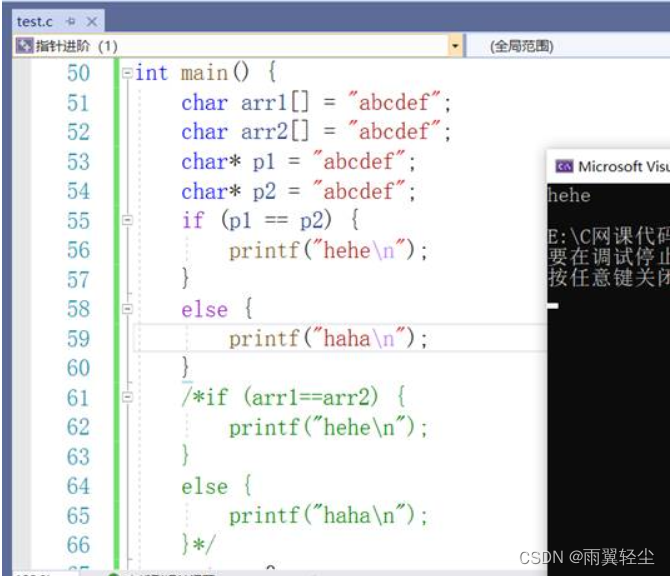Collapse the comment block at line 61

coord(127,397)
